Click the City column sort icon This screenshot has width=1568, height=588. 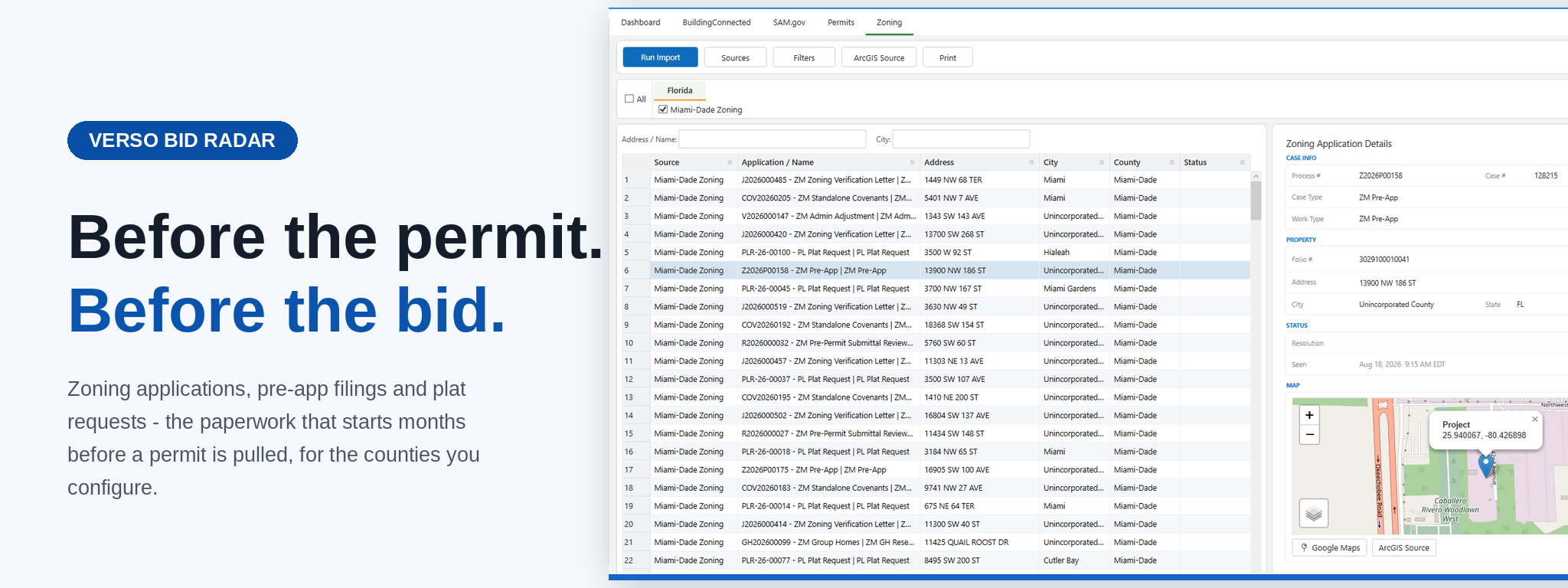pos(1102,162)
